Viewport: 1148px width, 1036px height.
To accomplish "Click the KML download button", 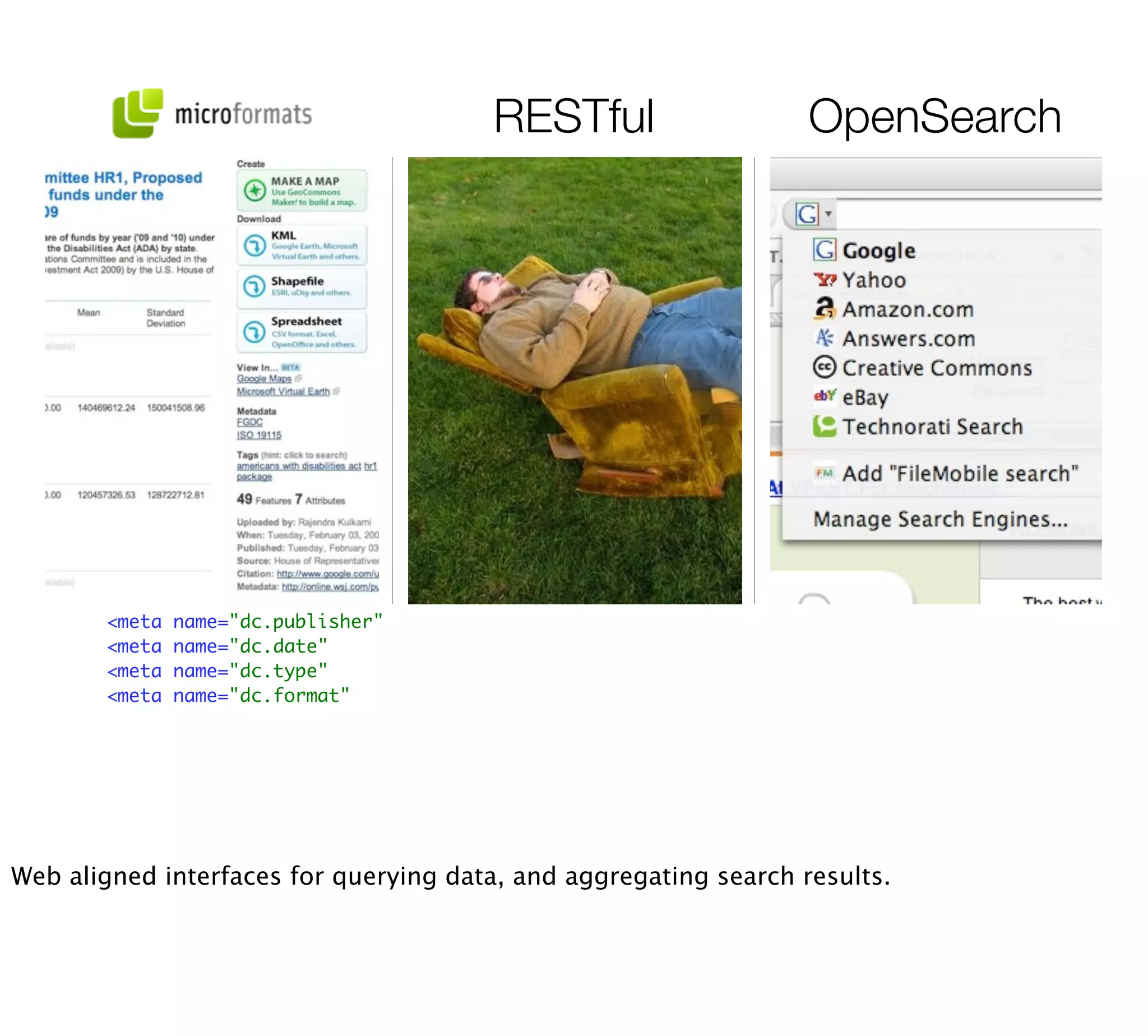I will pyautogui.click(x=302, y=246).
